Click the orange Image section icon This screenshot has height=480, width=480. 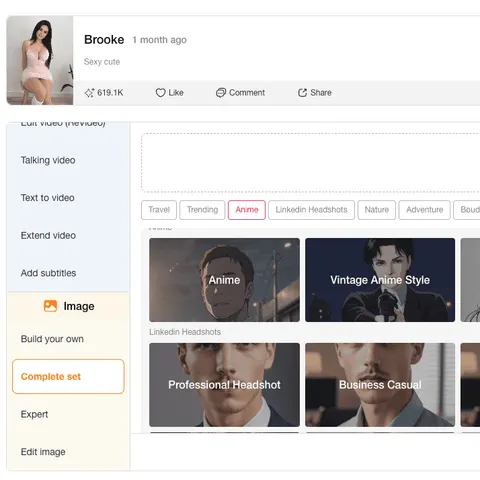click(50, 306)
